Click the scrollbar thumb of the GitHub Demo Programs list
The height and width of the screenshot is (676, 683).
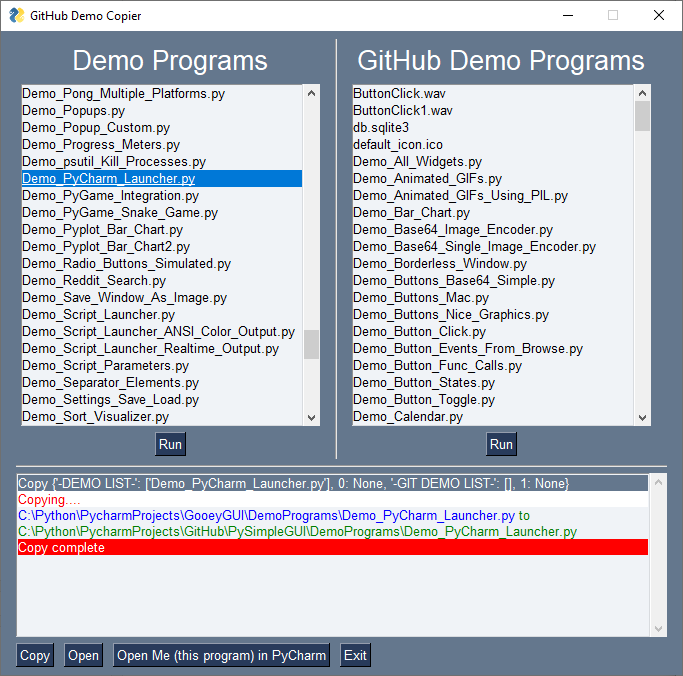[x=642, y=116]
